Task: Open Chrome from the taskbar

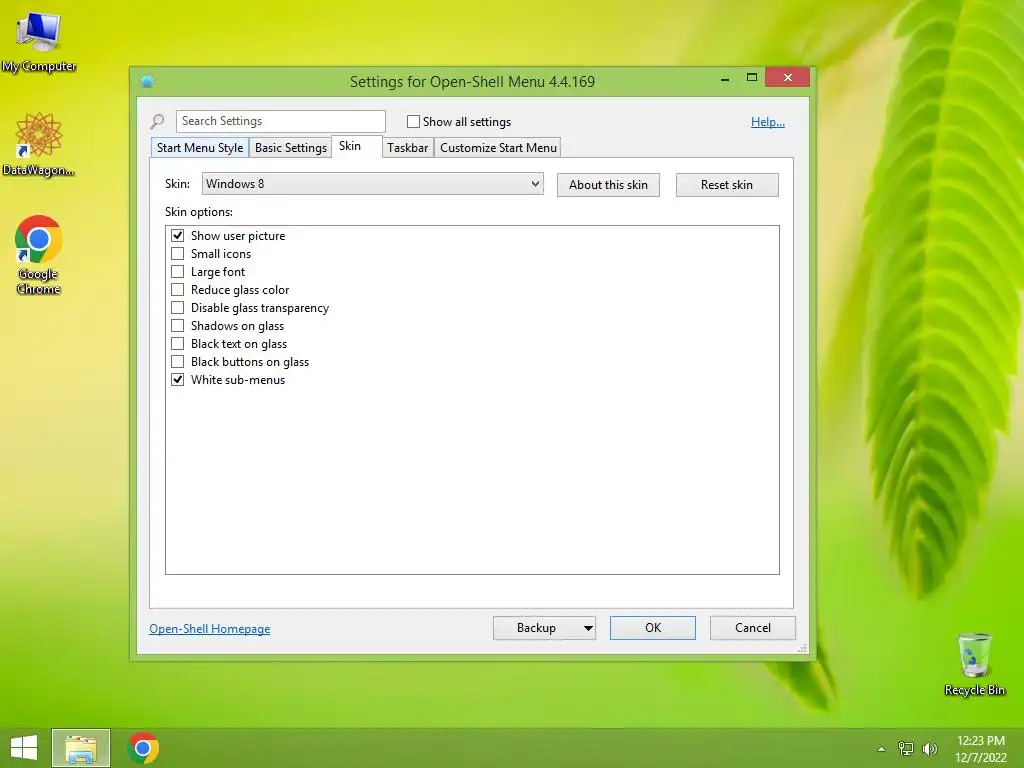Action: (143, 748)
